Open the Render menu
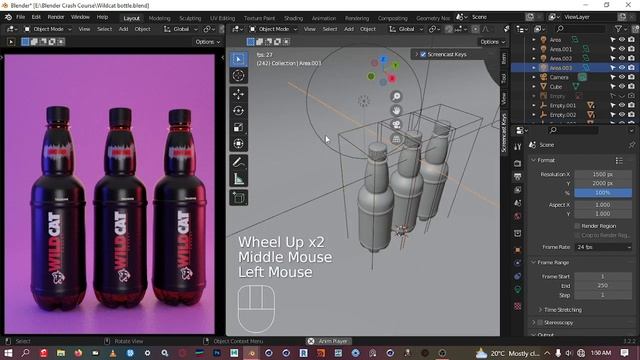The height and width of the screenshot is (360, 640). coord(56,17)
